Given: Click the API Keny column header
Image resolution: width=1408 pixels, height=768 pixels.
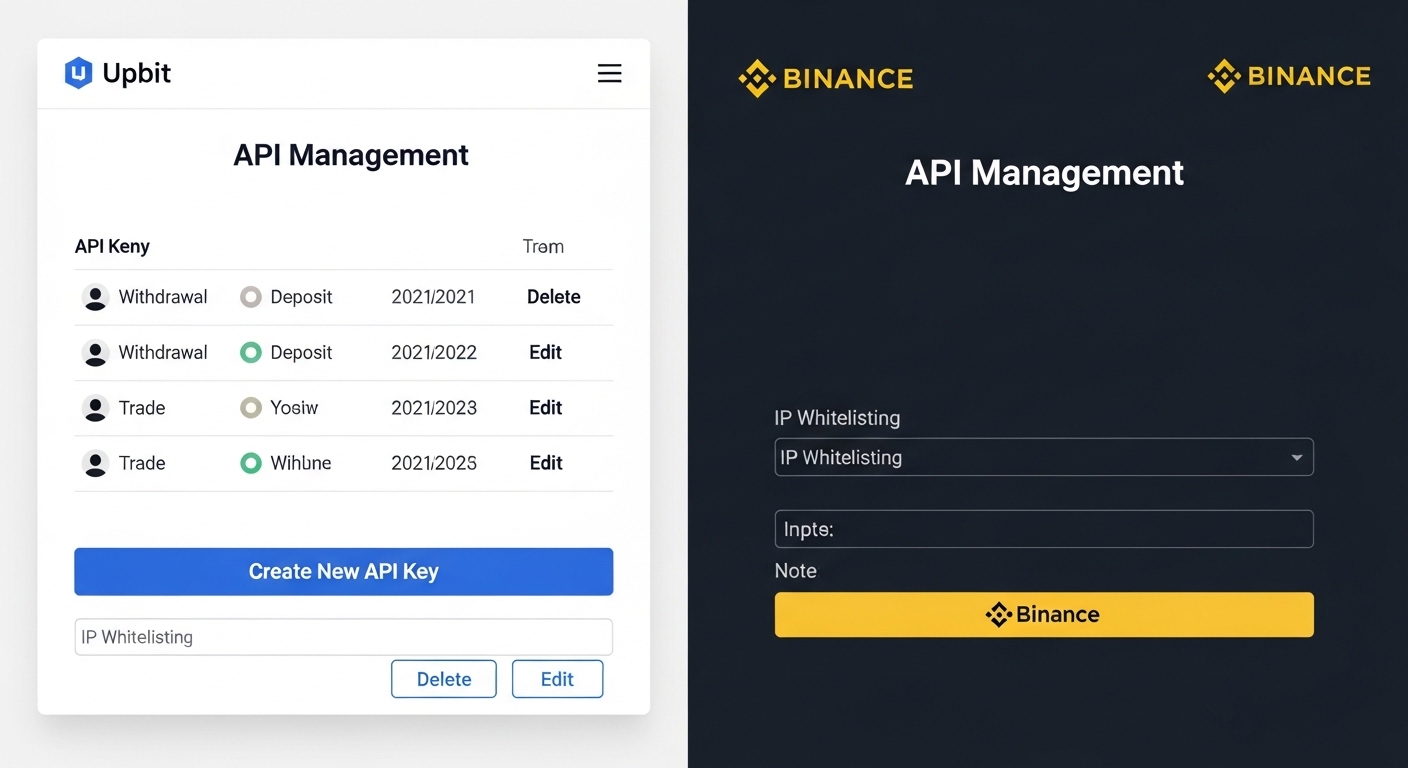Looking at the screenshot, I should point(112,246).
